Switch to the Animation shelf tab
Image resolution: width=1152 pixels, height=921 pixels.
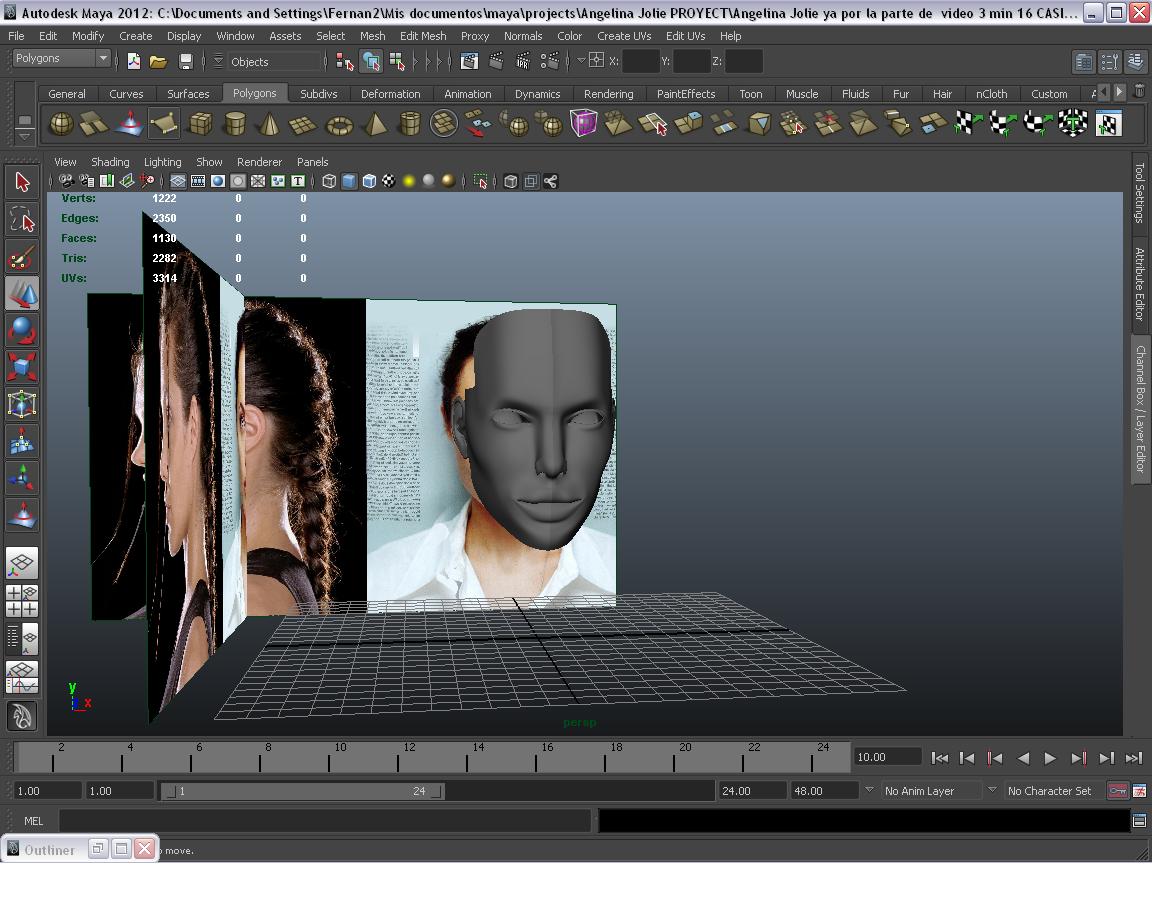pos(467,94)
